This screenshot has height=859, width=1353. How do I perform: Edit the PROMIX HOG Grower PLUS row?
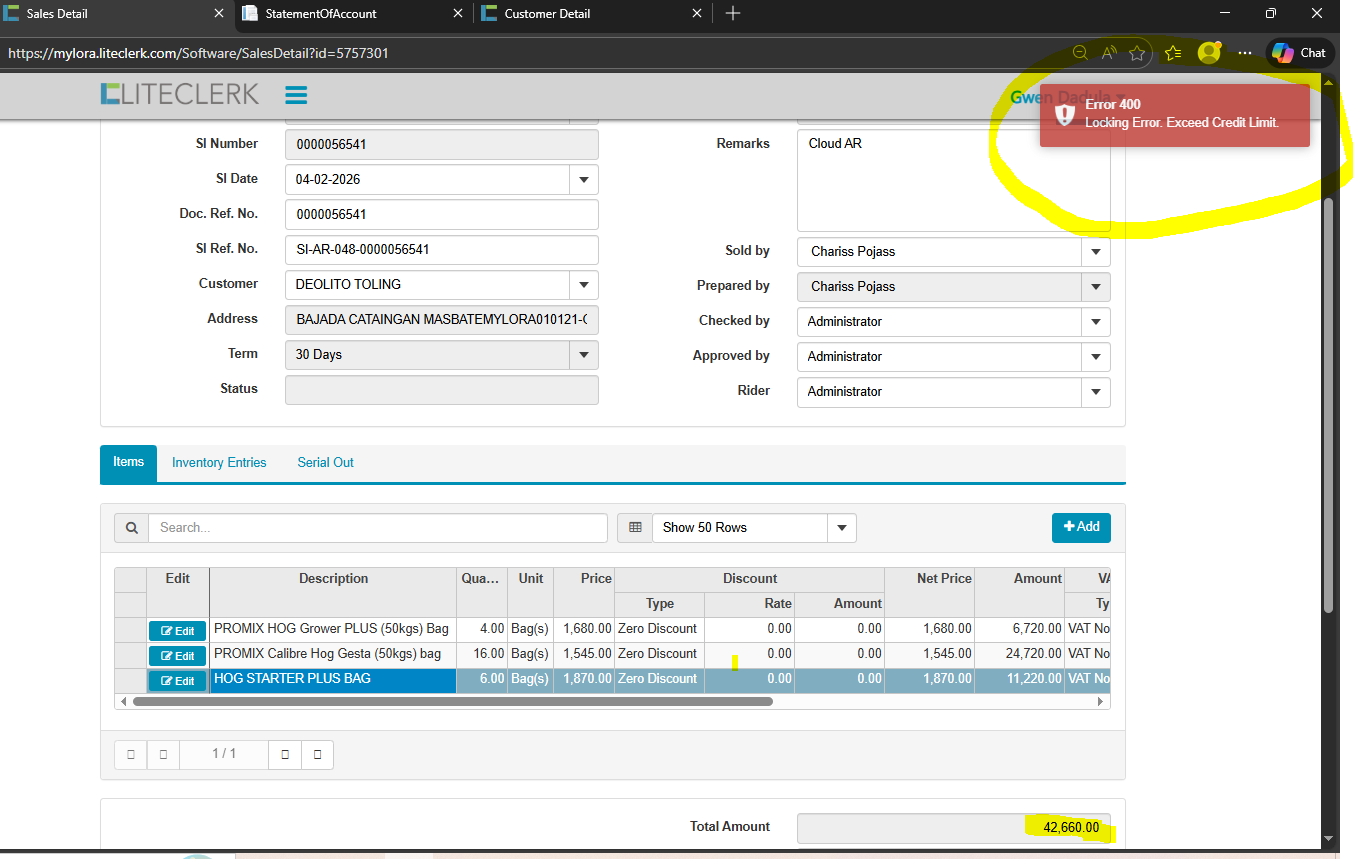178,631
